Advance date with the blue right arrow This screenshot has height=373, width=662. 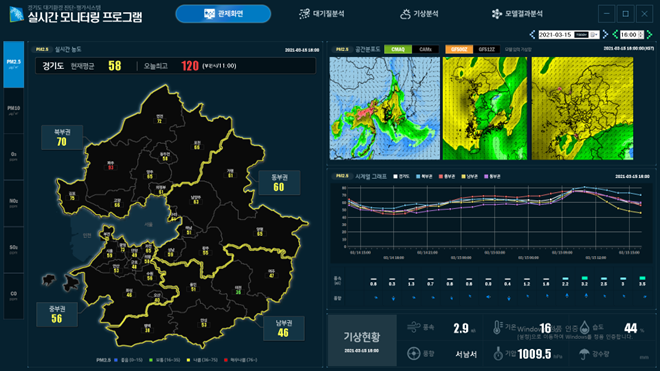pos(605,34)
